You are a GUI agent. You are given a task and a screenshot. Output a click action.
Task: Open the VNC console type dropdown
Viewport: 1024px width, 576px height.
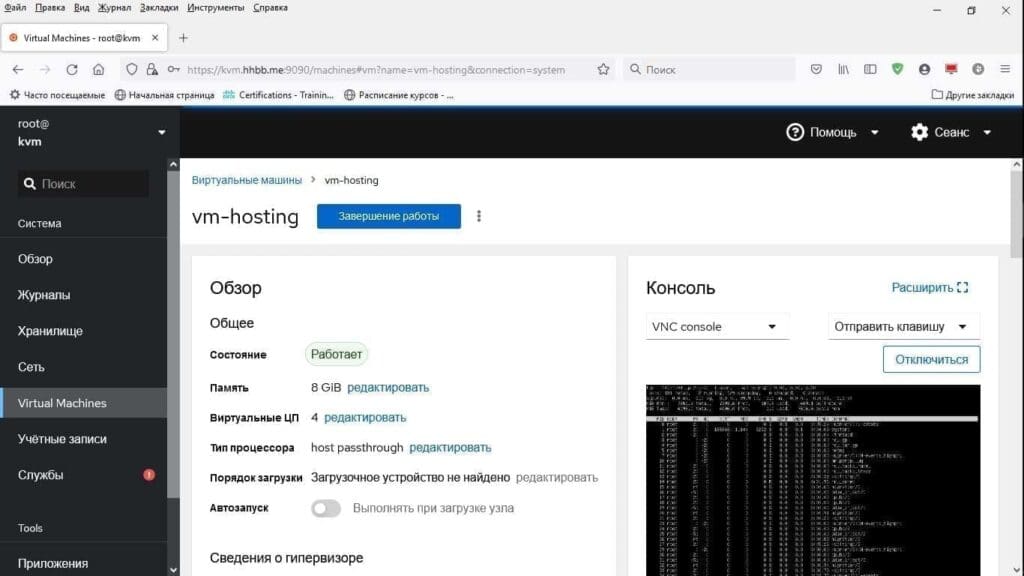click(717, 327)
